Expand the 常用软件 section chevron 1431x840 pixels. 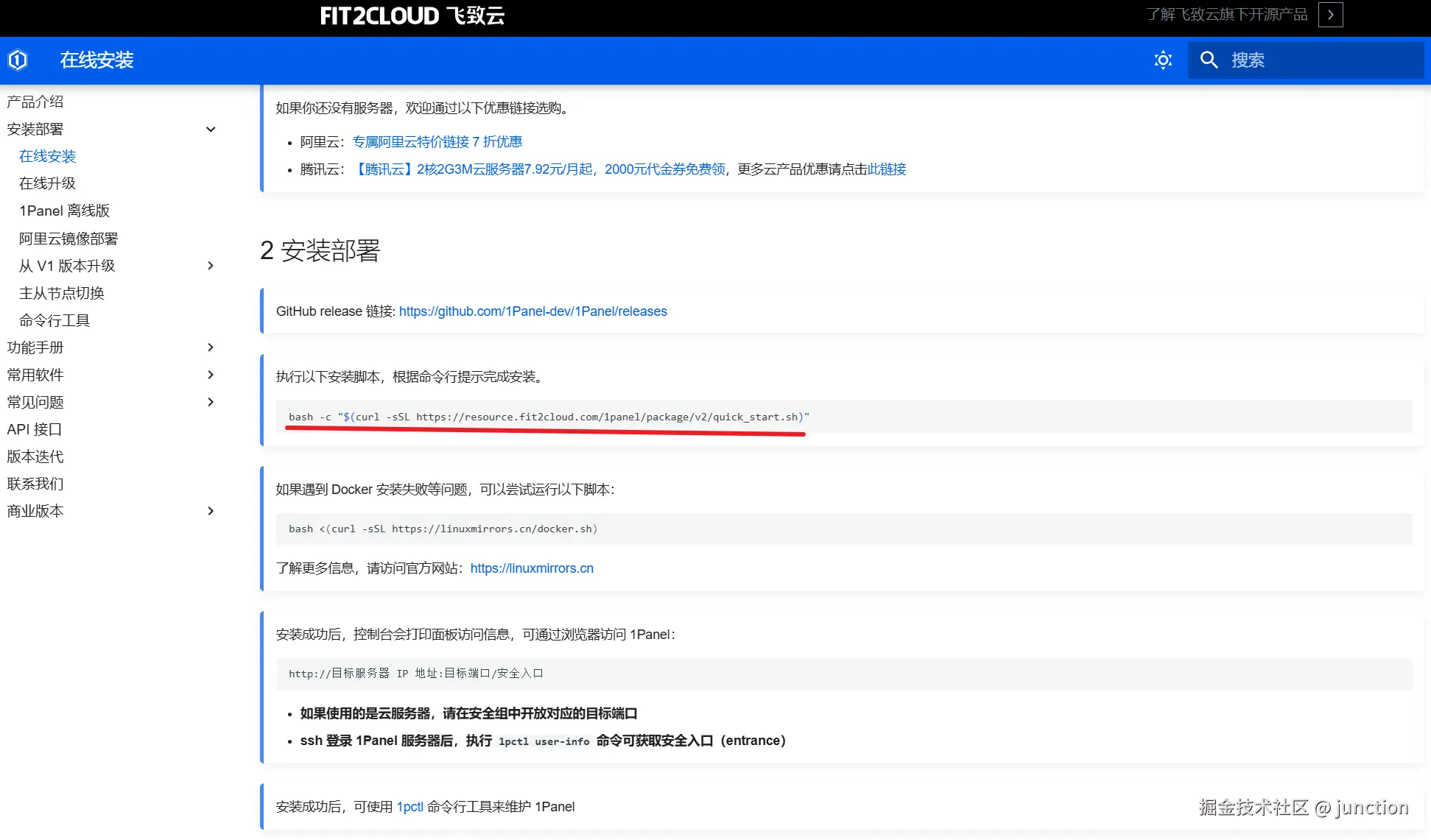click(211, 375)
